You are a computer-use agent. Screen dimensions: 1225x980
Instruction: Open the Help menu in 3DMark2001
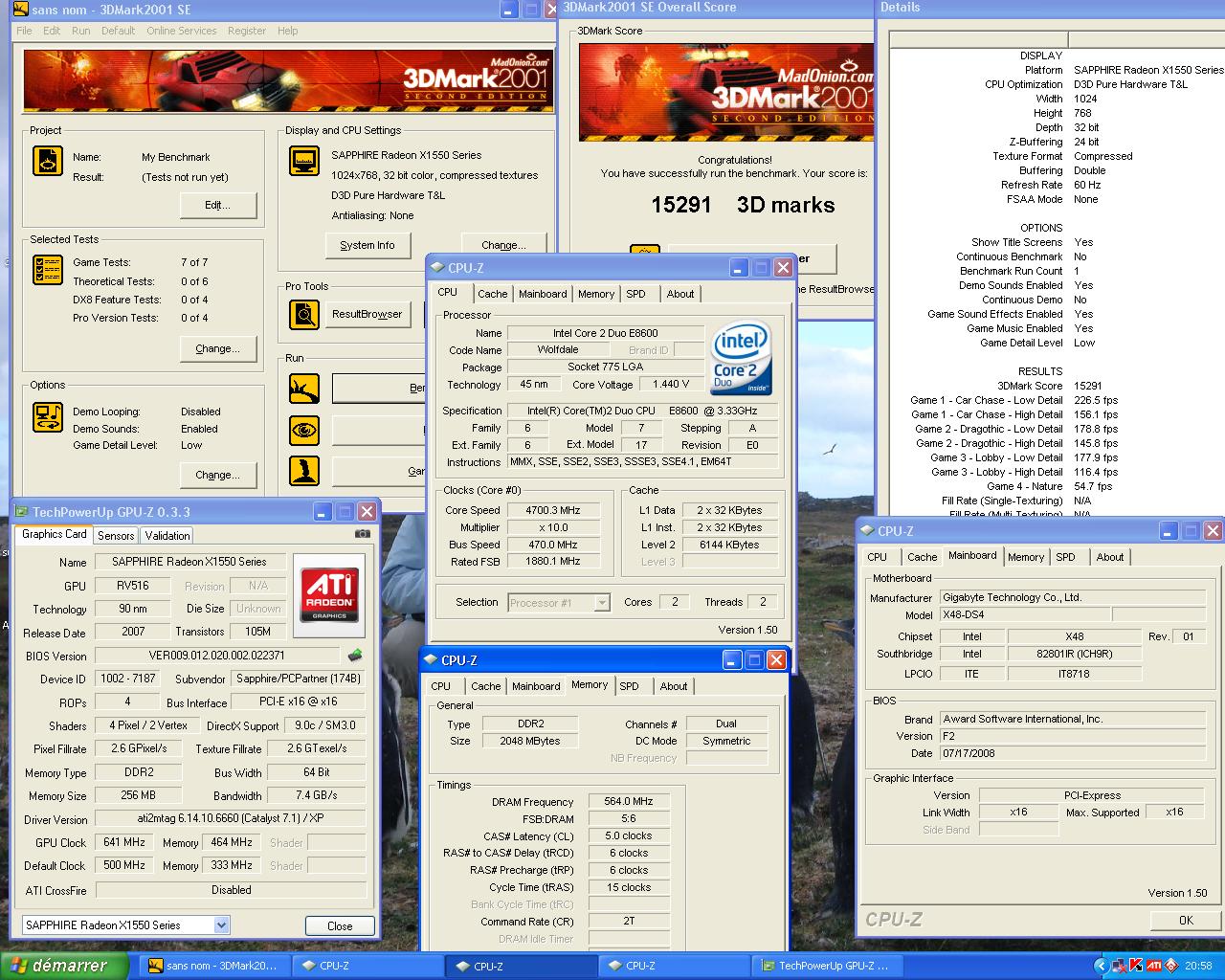click(x=287, y=31)
